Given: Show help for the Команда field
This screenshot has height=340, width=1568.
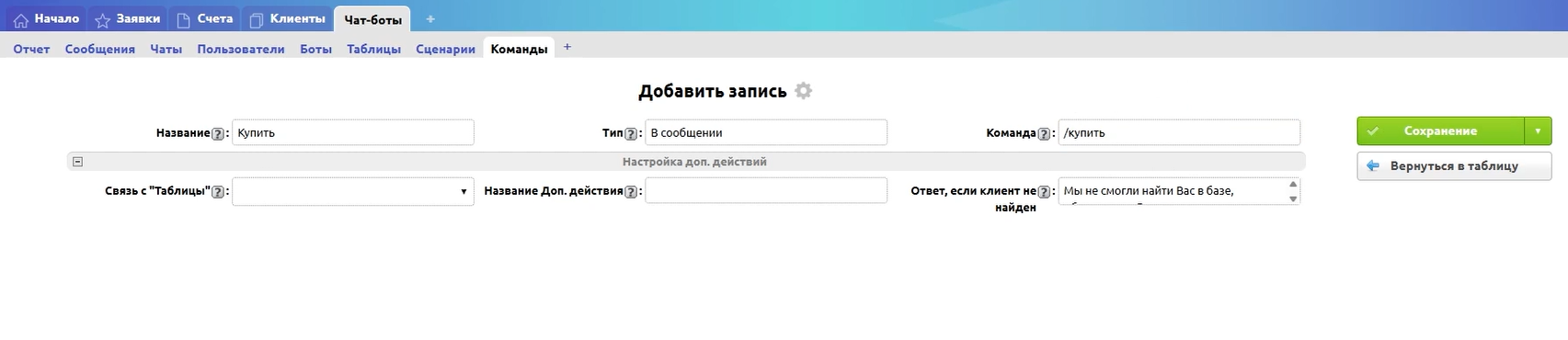Looking at the screenshot, I should click(1044, 133).
